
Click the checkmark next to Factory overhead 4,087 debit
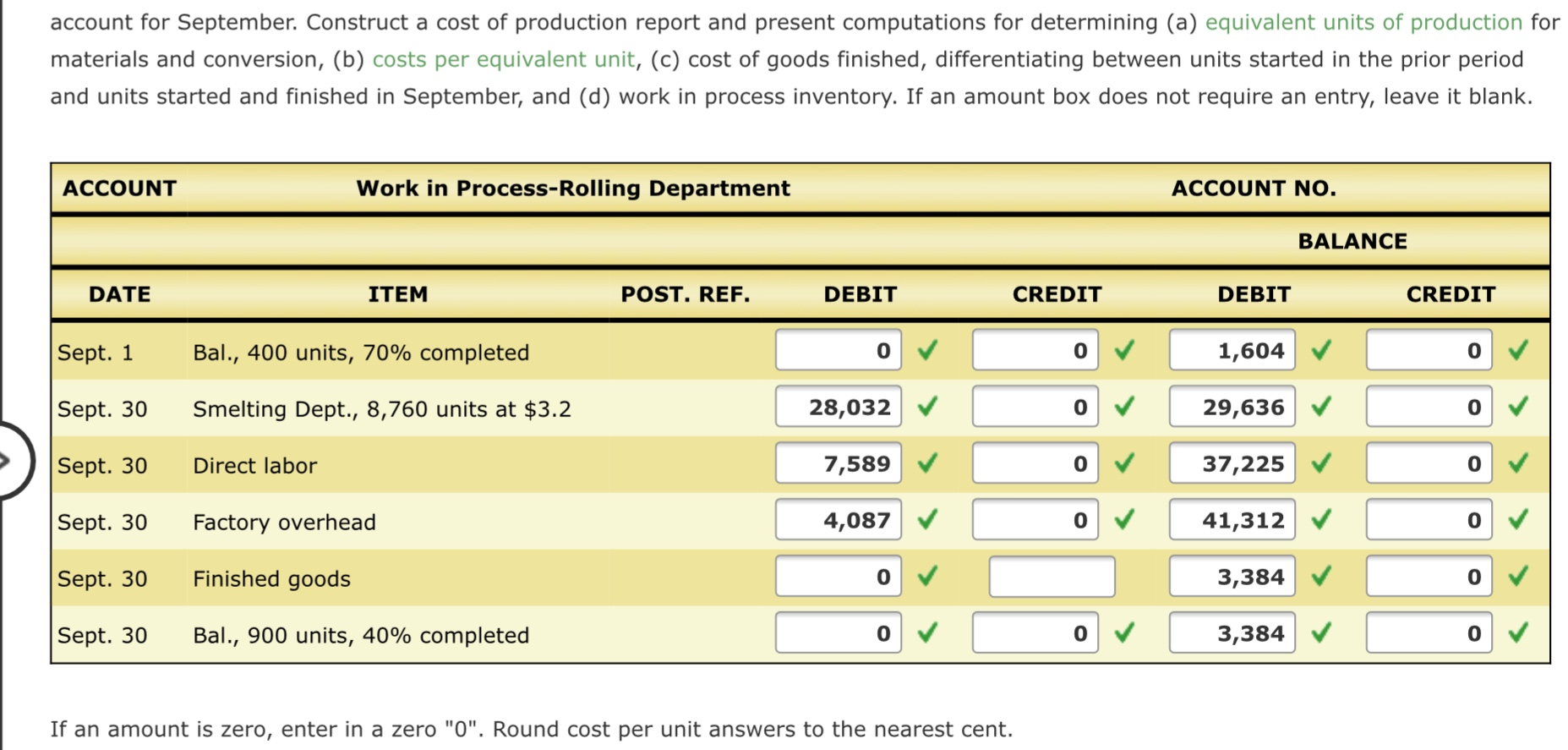pos(926,520)
